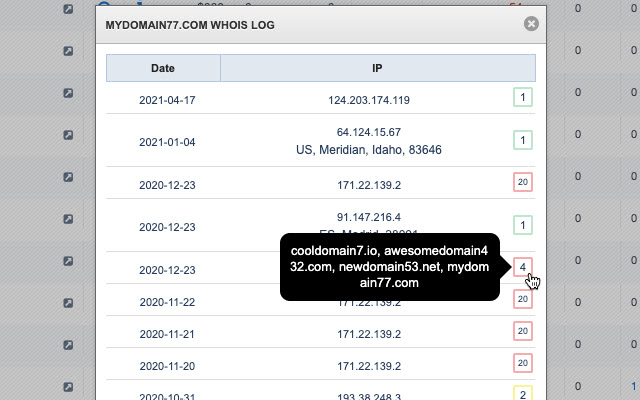Screen dimensions: 640x400
Task: Open the green 1 badge for 64.124.15.67
Action: coord(523,140)
